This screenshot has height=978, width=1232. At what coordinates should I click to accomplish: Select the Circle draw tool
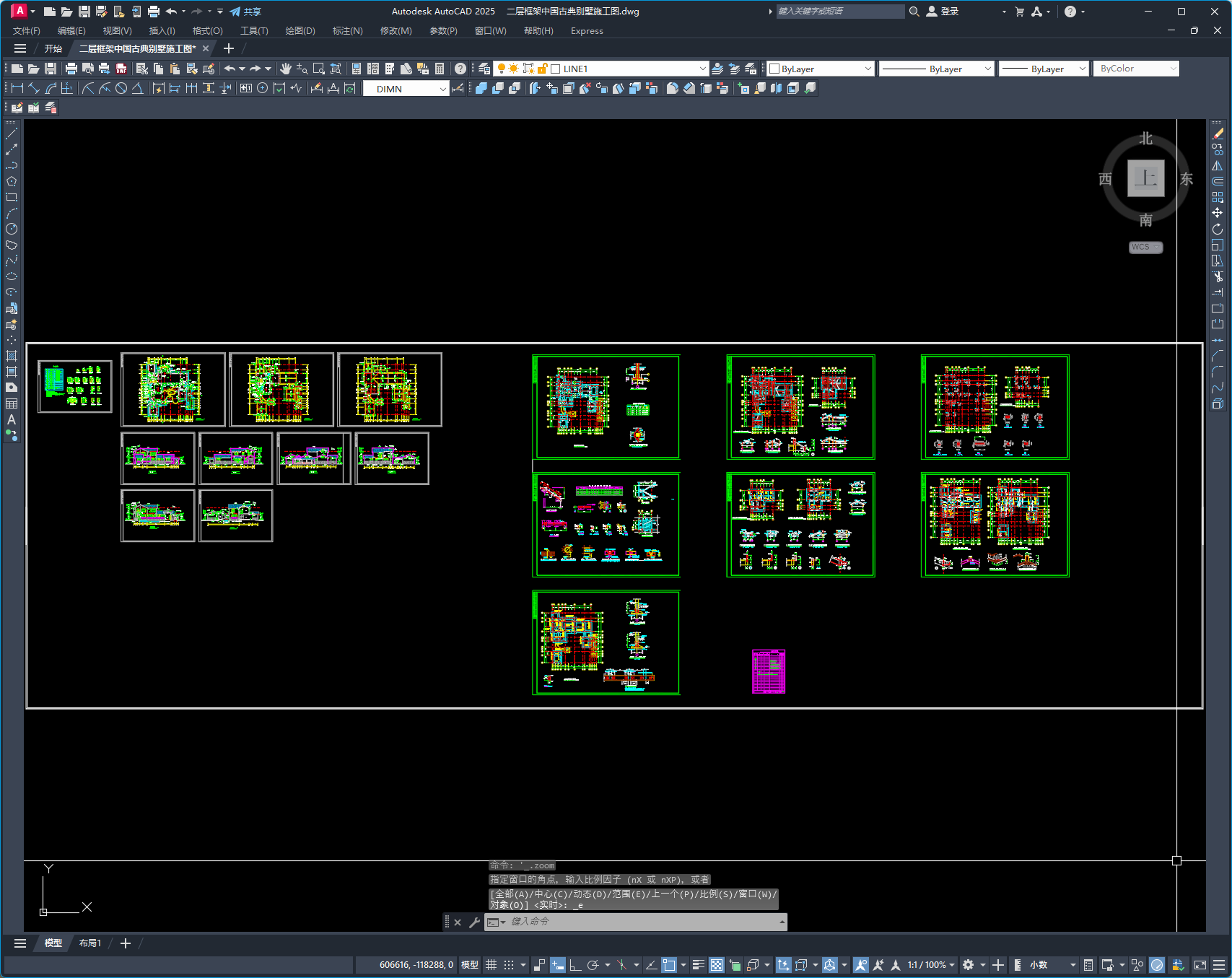point(12,229)
